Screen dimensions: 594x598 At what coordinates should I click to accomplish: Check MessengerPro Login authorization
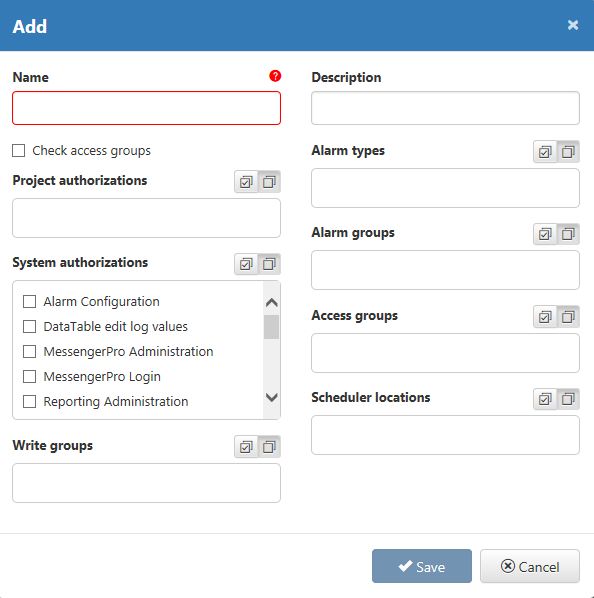pos(30,376)
